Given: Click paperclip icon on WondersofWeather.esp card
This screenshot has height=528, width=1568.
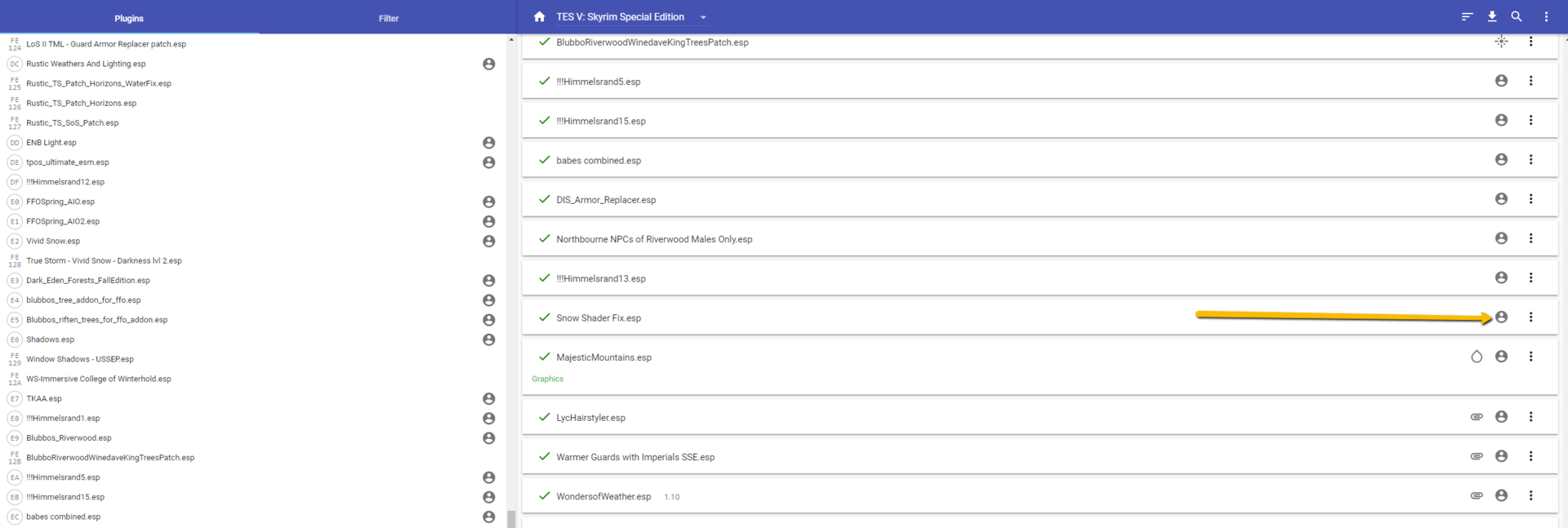Looking at the screenshot, I should (x=1477, y=495).
